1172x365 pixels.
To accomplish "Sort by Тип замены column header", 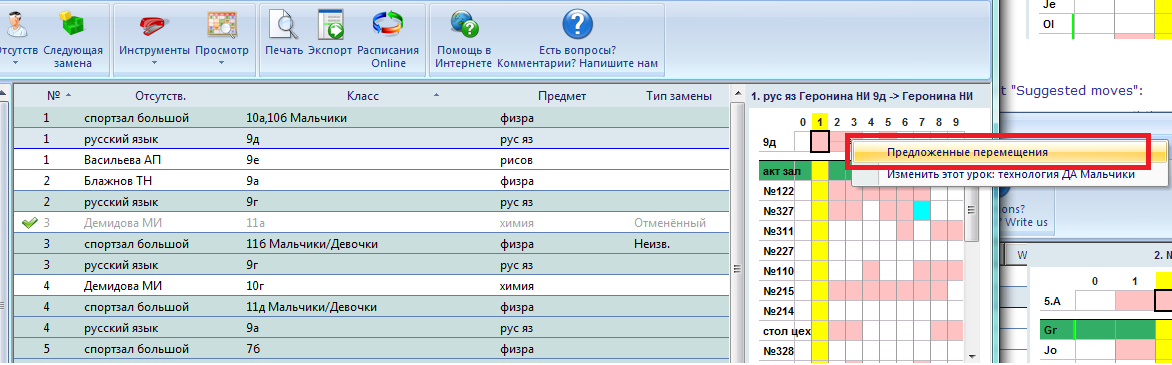I will pyautogui.click(x=679, y=96).
